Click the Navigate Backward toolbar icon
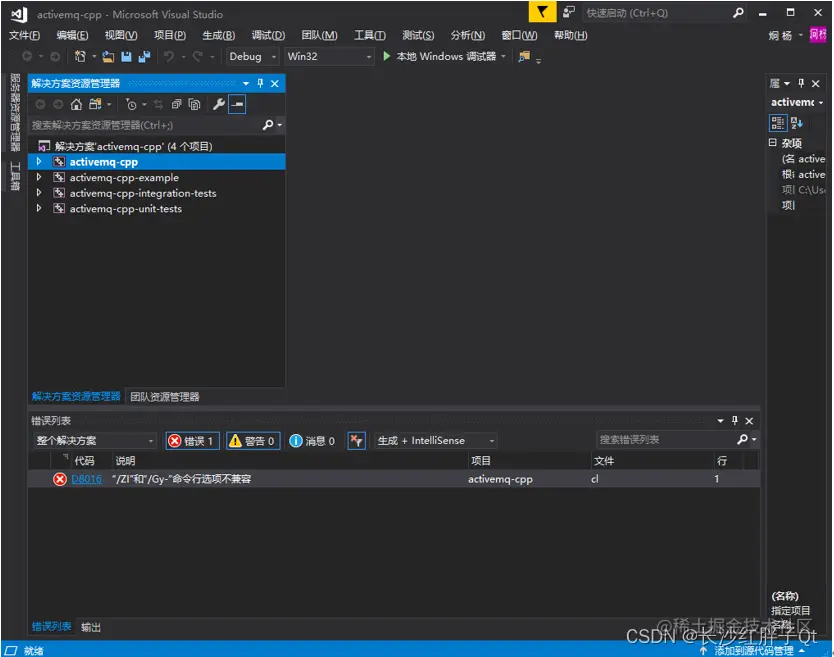The width and height of the screenshot is (834, 657). pos(28,56)
